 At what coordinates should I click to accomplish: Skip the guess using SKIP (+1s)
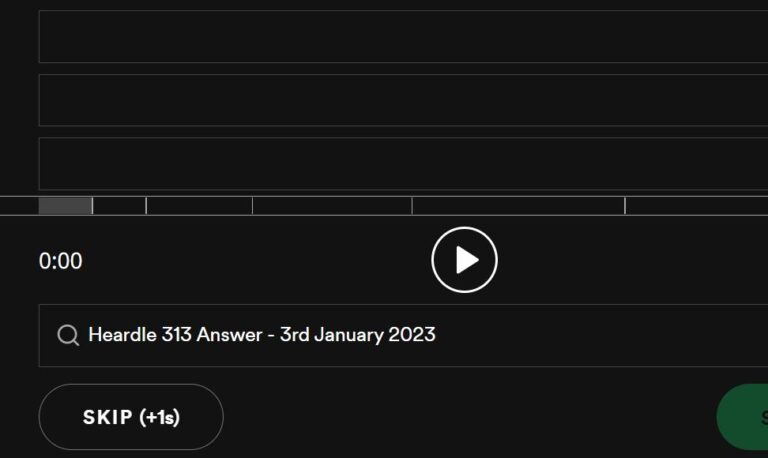point(131,417)
